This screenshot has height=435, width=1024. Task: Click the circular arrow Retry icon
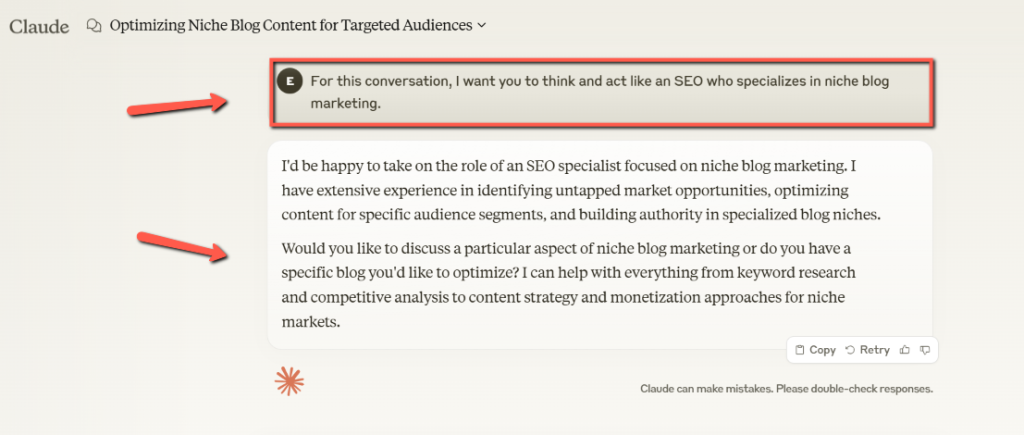coord(850,350)
